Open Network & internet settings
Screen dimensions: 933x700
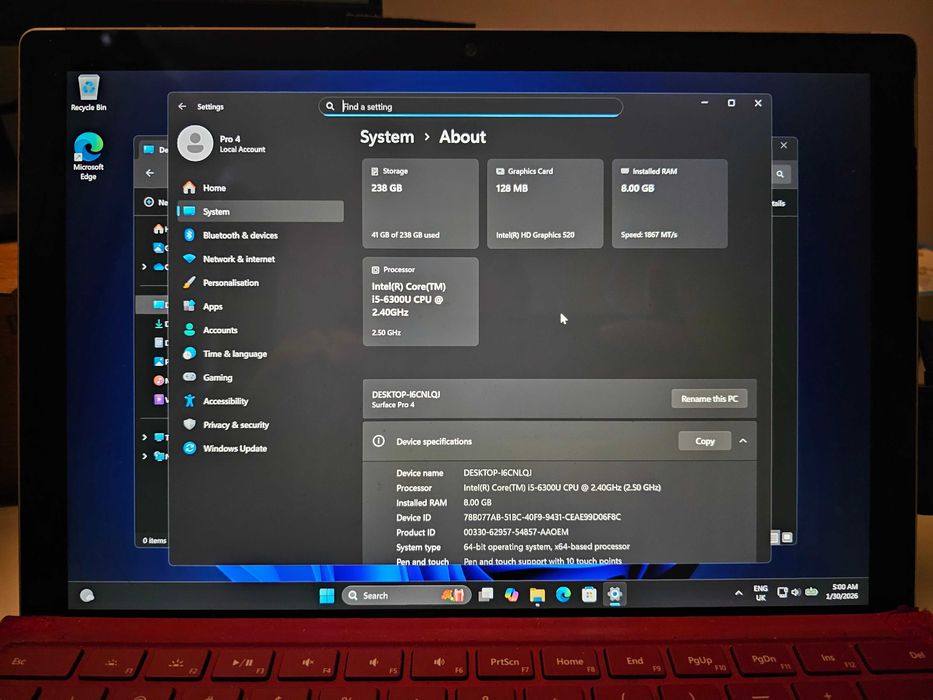click(x=261, y=259)
